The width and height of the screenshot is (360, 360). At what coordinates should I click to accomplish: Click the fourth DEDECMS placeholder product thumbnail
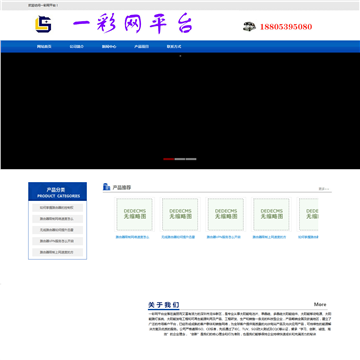pyautogui.click(x=271, y=214)
